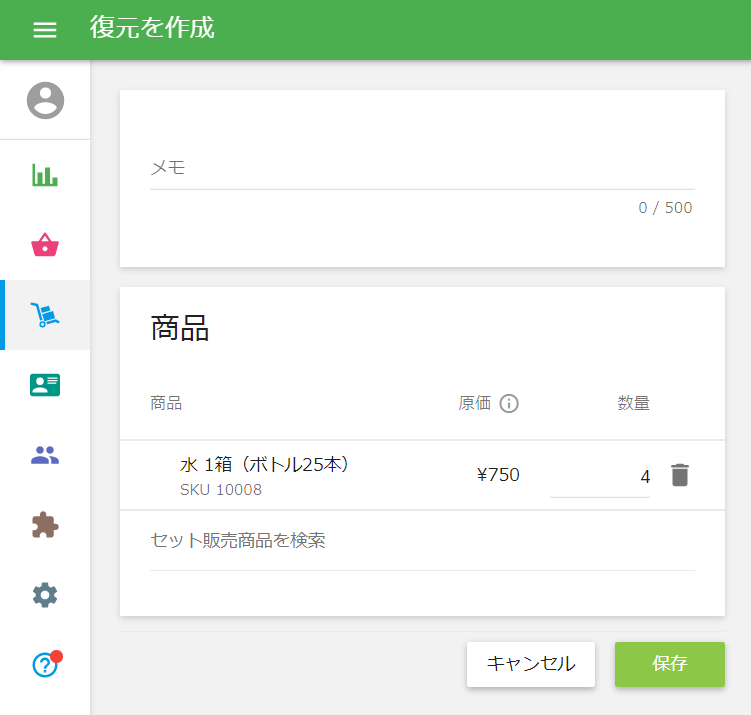
Task: Click the quantity field showing 4
Action: point(600,477)
